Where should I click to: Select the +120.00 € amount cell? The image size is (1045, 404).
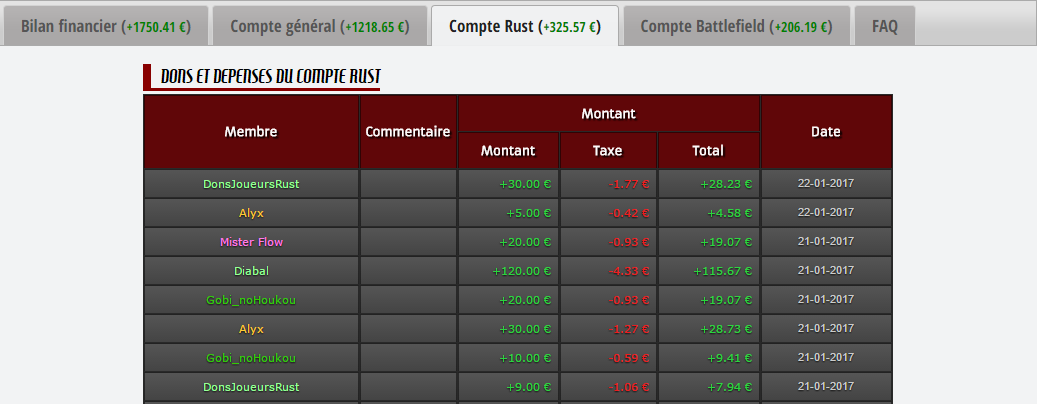click(x=522, y=270)
